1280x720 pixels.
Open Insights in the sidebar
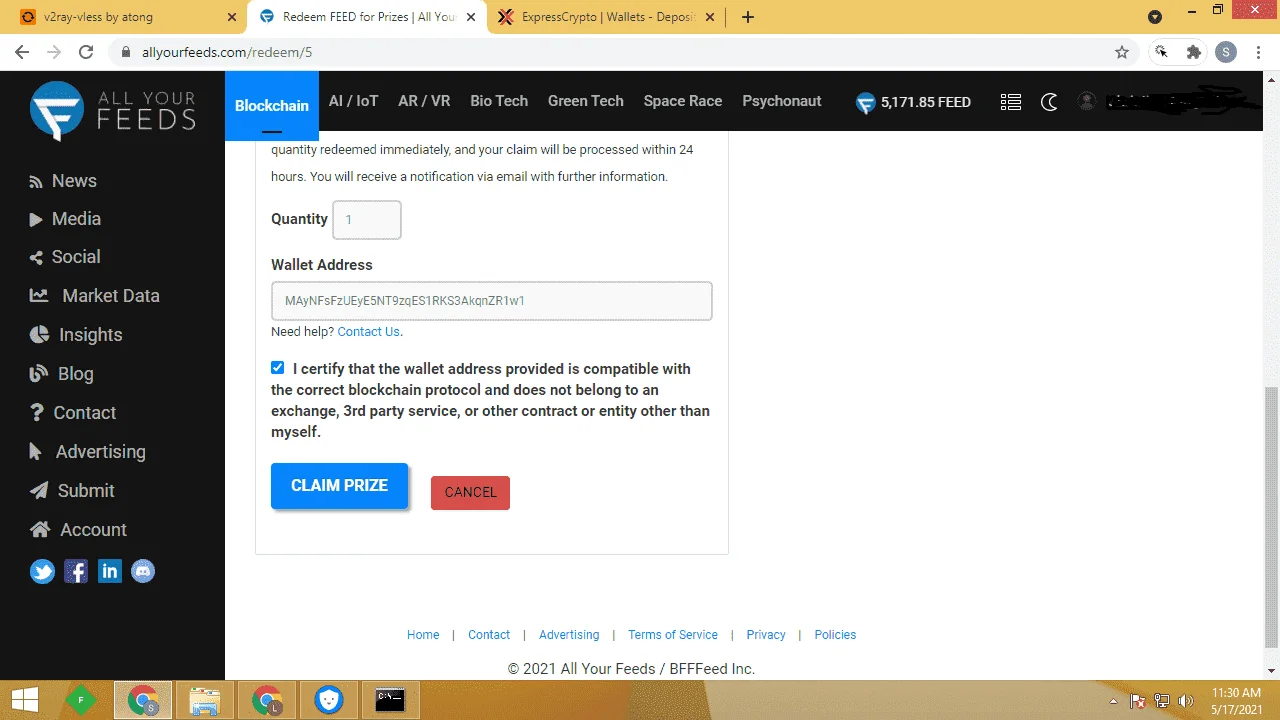[76, 335]
